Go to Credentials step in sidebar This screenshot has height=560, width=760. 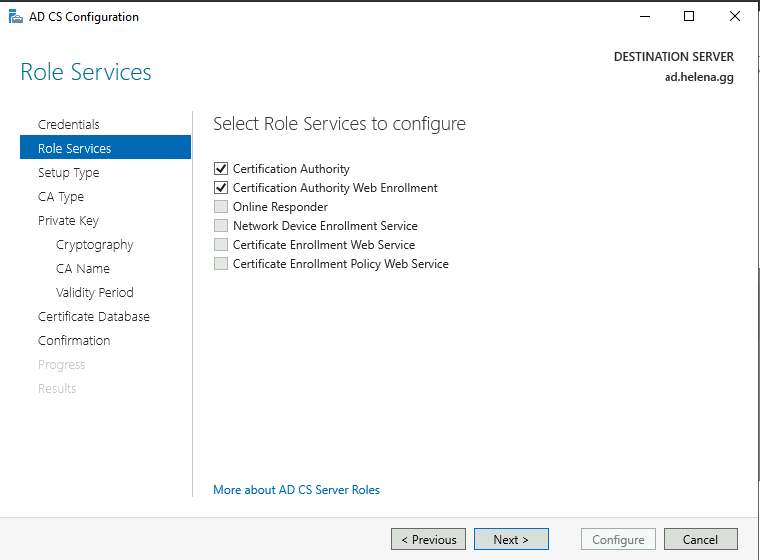(69, 125)
